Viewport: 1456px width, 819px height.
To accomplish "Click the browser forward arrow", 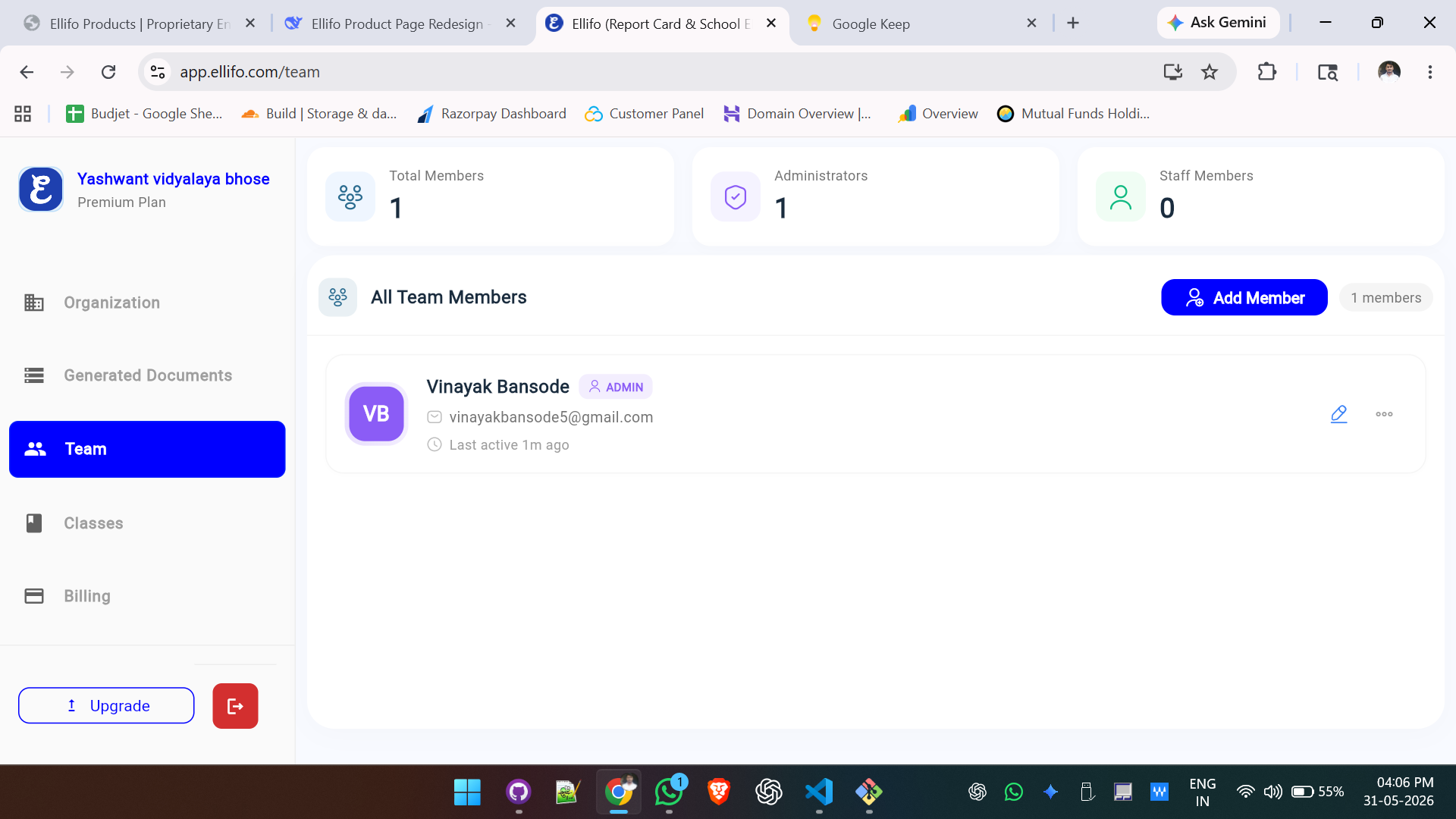I will (x=67, y=72).
